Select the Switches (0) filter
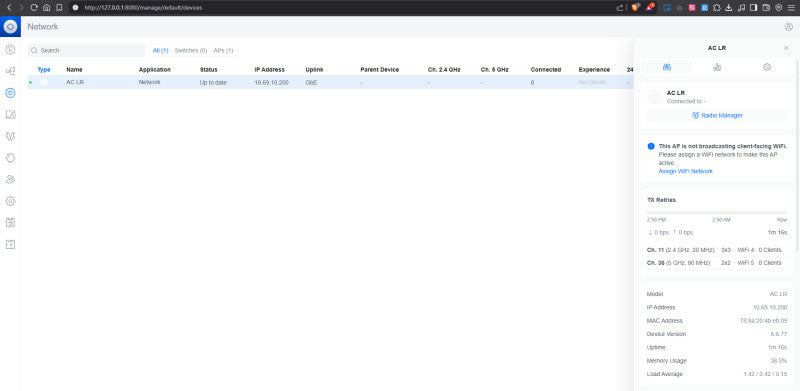 click(x=191, y=51)
